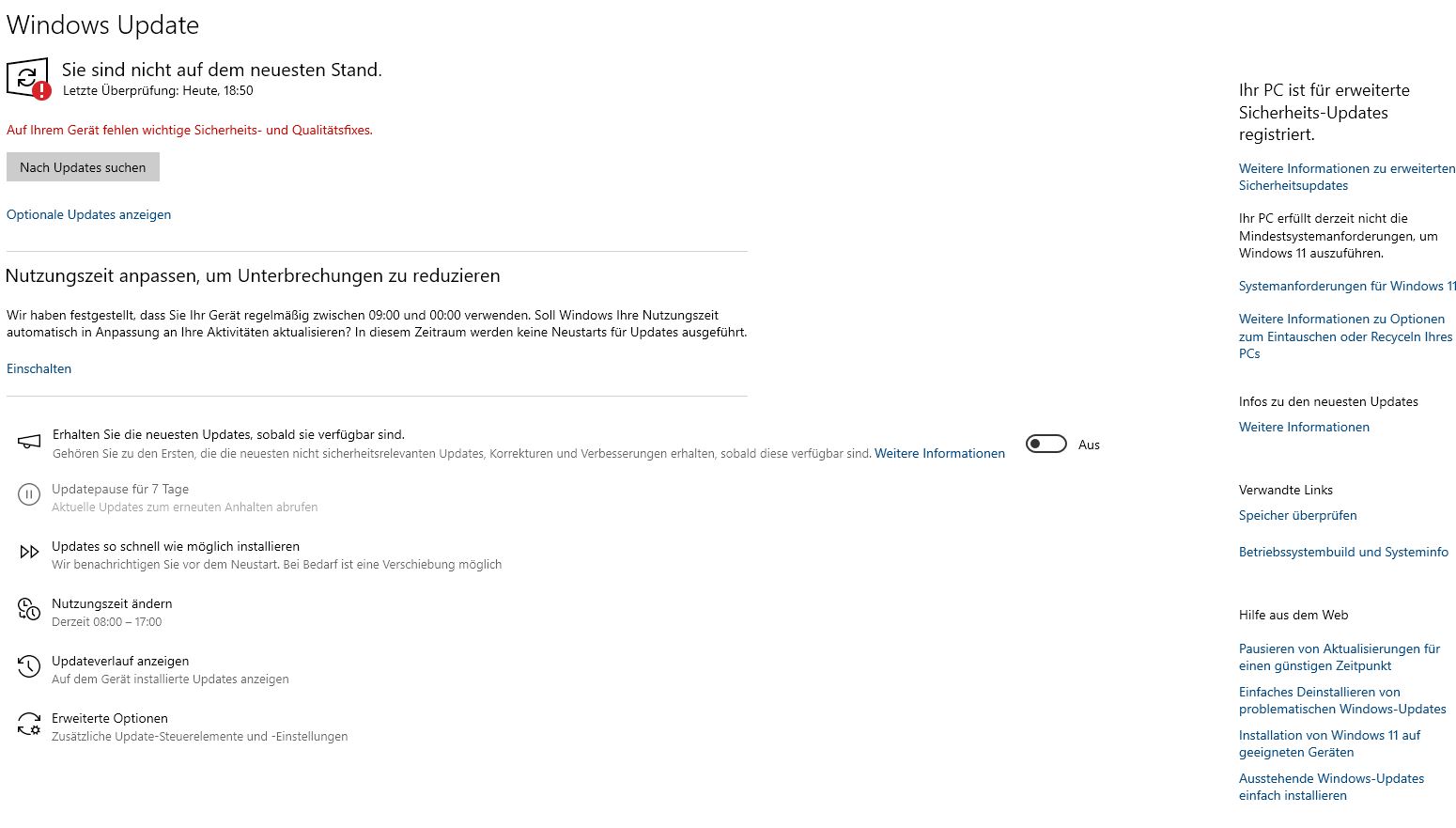
Task: Click the Windows Update status icon with red alert
Action: (29, 78)
